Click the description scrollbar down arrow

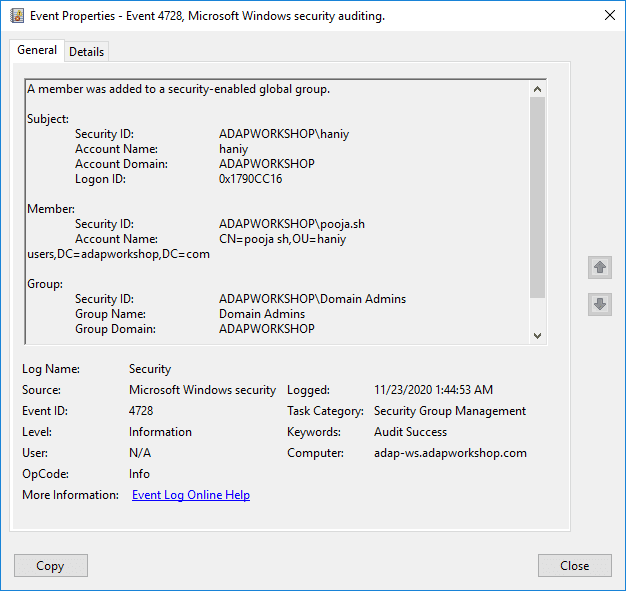click(x=537, y=336)
